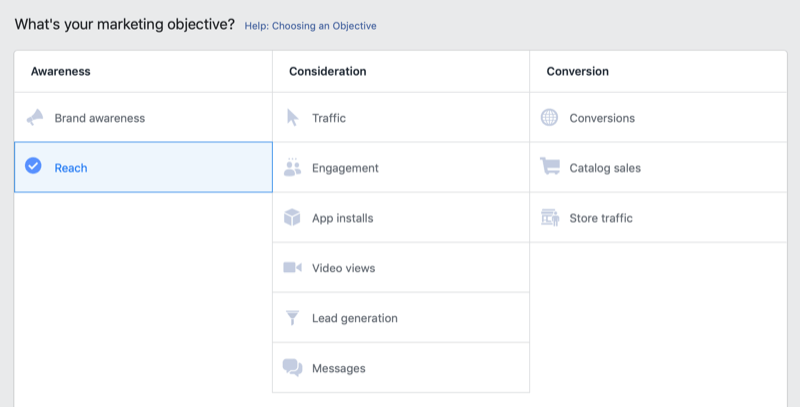Pick the Engagement objective label
The image size is (800, 407).
point(345,168)
